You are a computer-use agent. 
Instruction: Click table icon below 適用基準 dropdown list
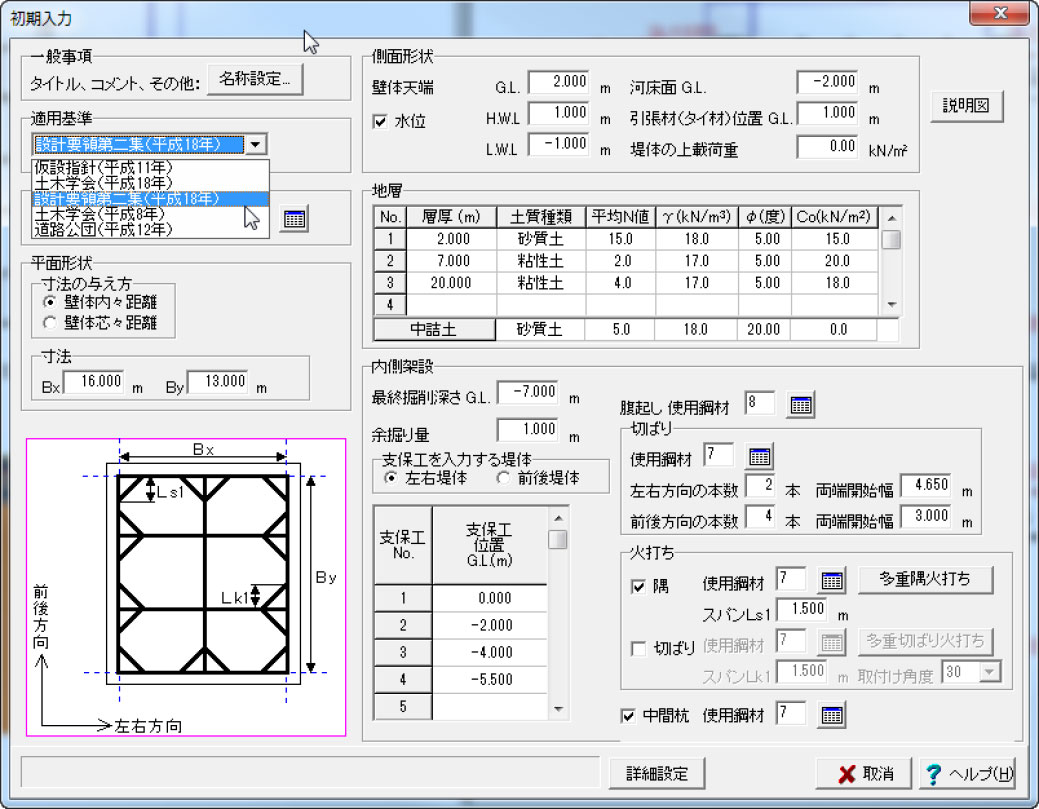294,220
